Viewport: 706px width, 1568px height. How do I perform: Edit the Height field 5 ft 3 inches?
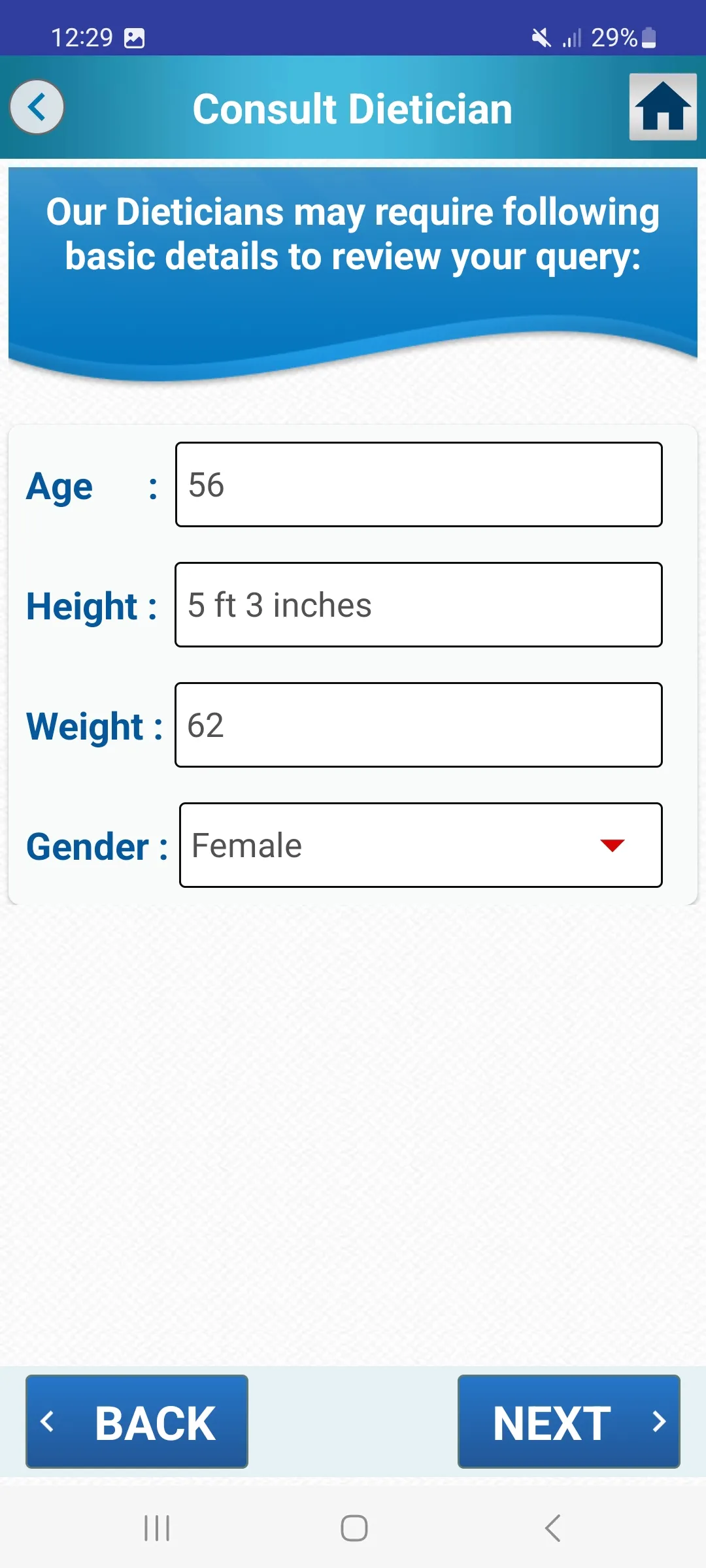pos(419,604)
